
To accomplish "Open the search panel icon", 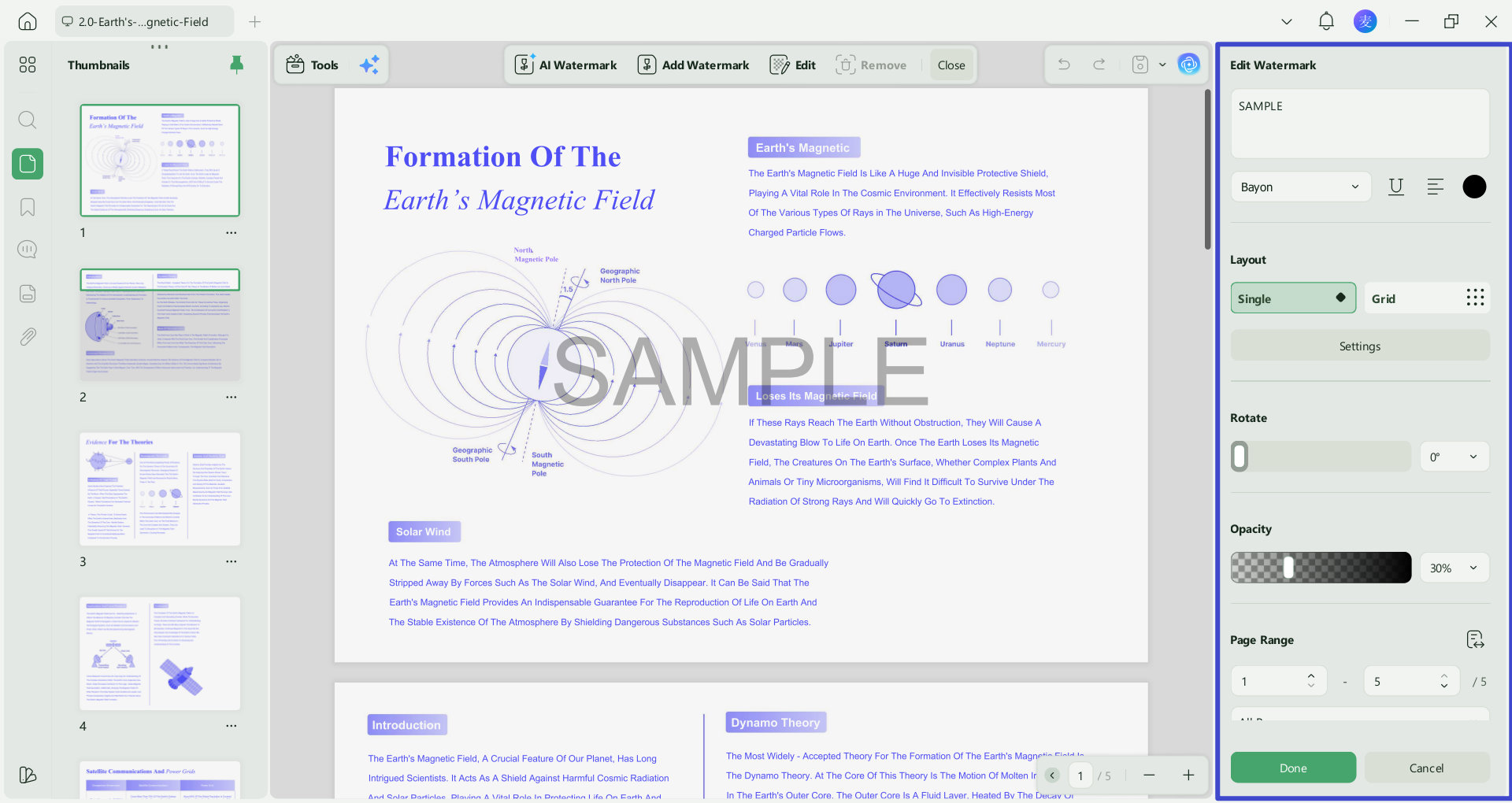I will click(28, 120).
